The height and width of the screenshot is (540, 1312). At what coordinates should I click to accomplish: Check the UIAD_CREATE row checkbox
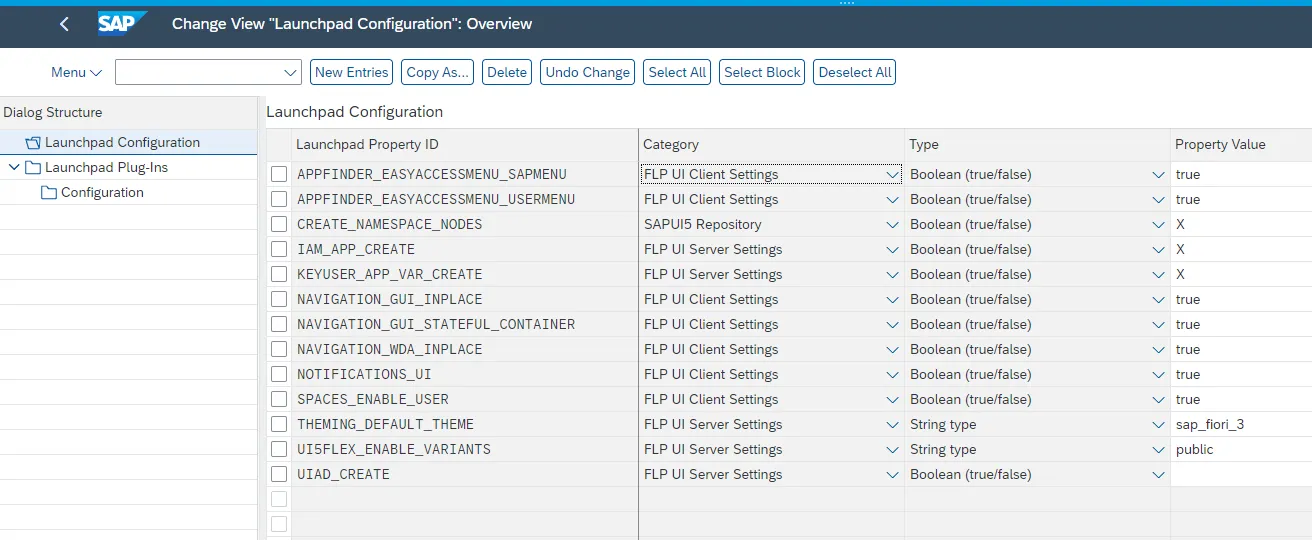tap(279, 475)
